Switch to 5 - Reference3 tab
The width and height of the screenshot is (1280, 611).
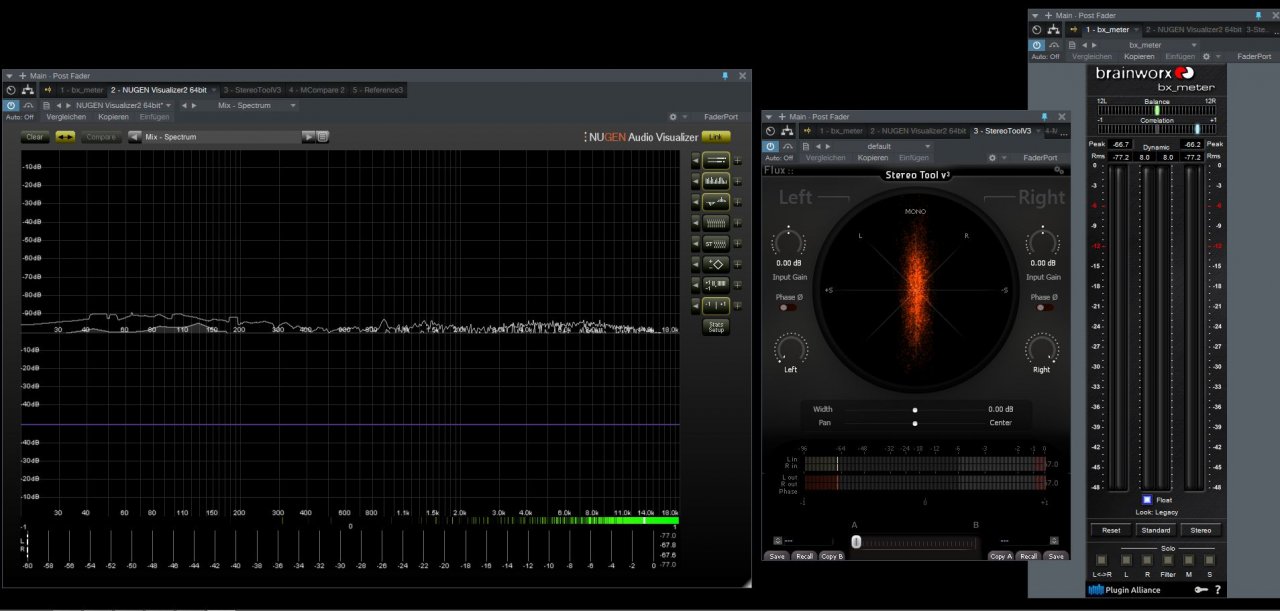point(378,90)
